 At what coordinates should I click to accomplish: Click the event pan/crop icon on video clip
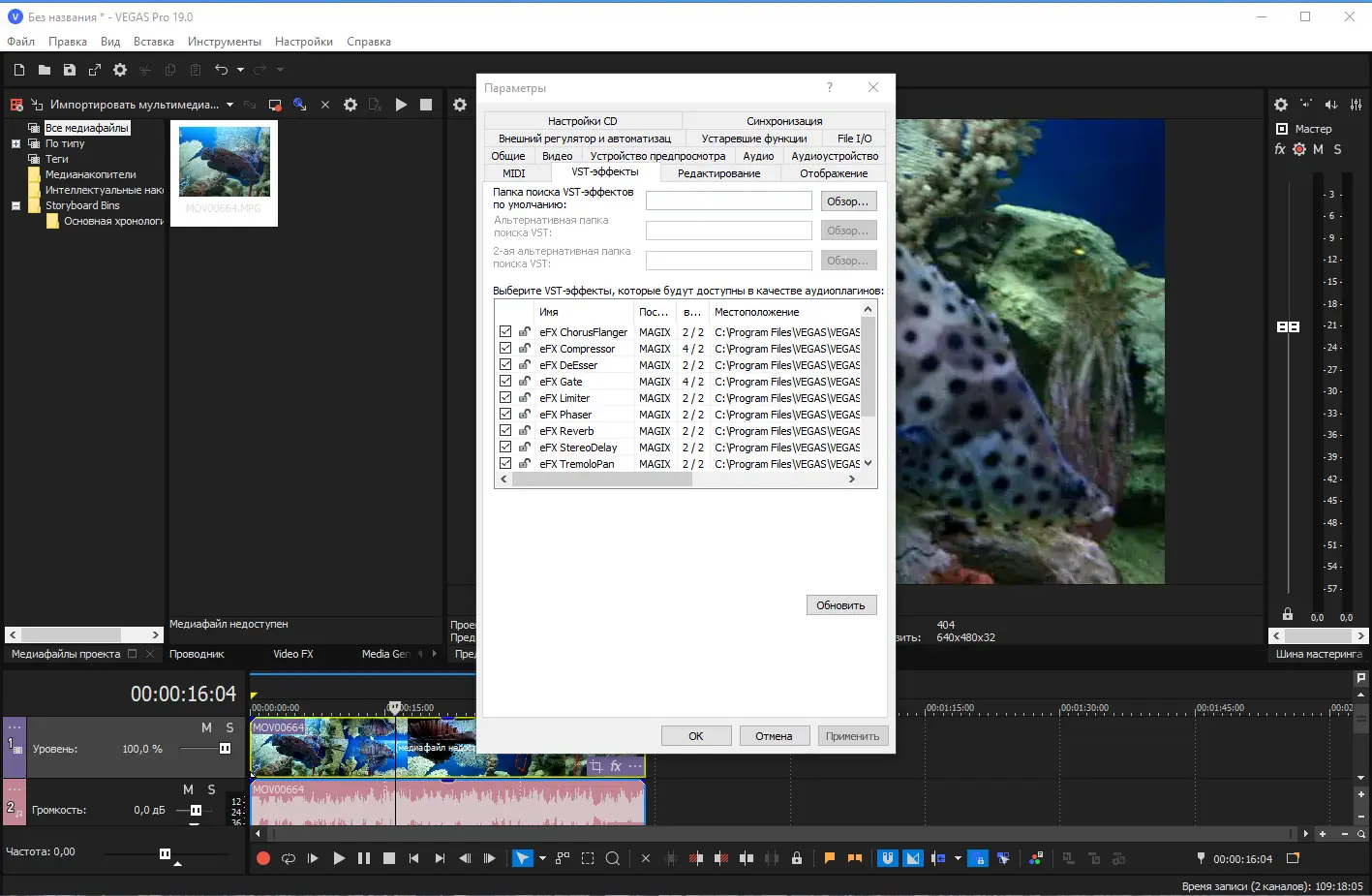[x=595, y=766]
